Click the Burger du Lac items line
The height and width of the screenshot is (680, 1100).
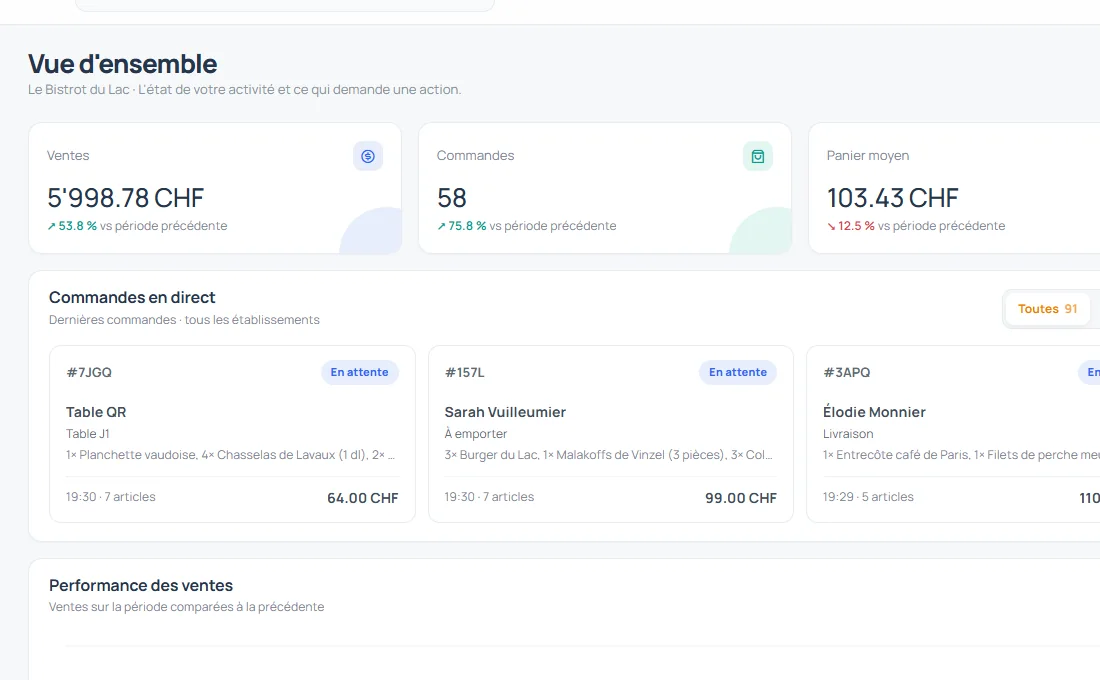609,455
